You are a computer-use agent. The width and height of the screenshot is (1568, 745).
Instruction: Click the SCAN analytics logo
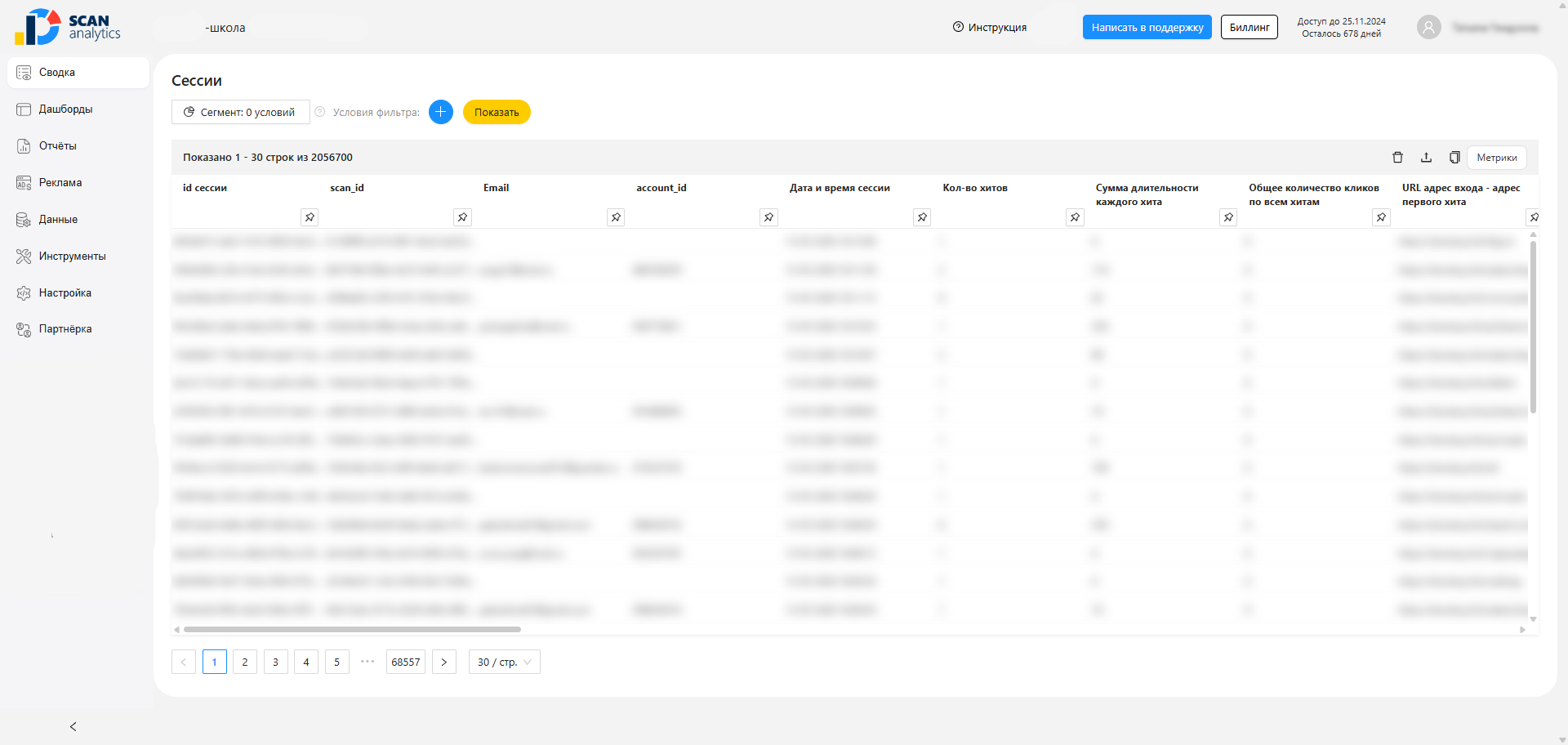click(67, 27)
